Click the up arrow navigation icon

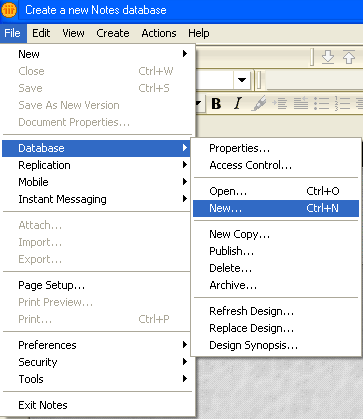(x=349, y=57)
